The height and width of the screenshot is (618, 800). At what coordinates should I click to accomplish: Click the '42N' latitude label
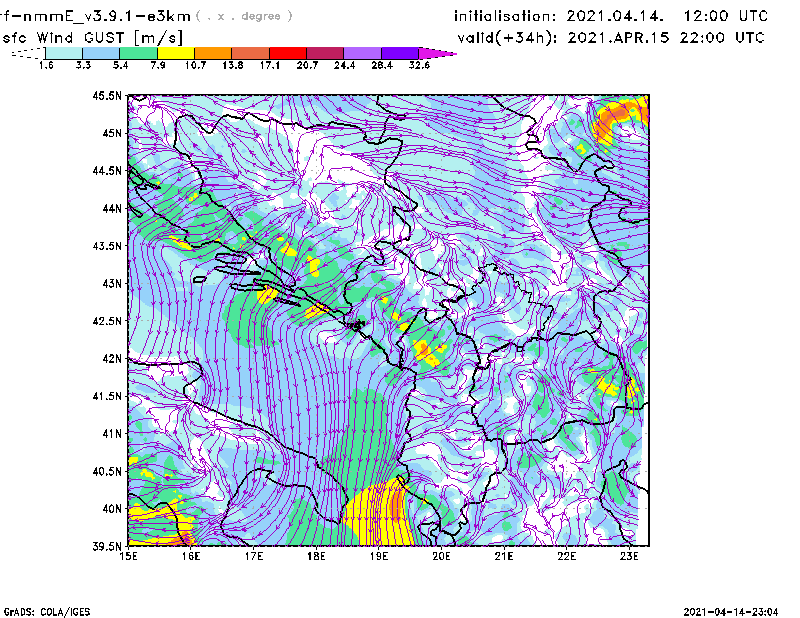point(112,359)
